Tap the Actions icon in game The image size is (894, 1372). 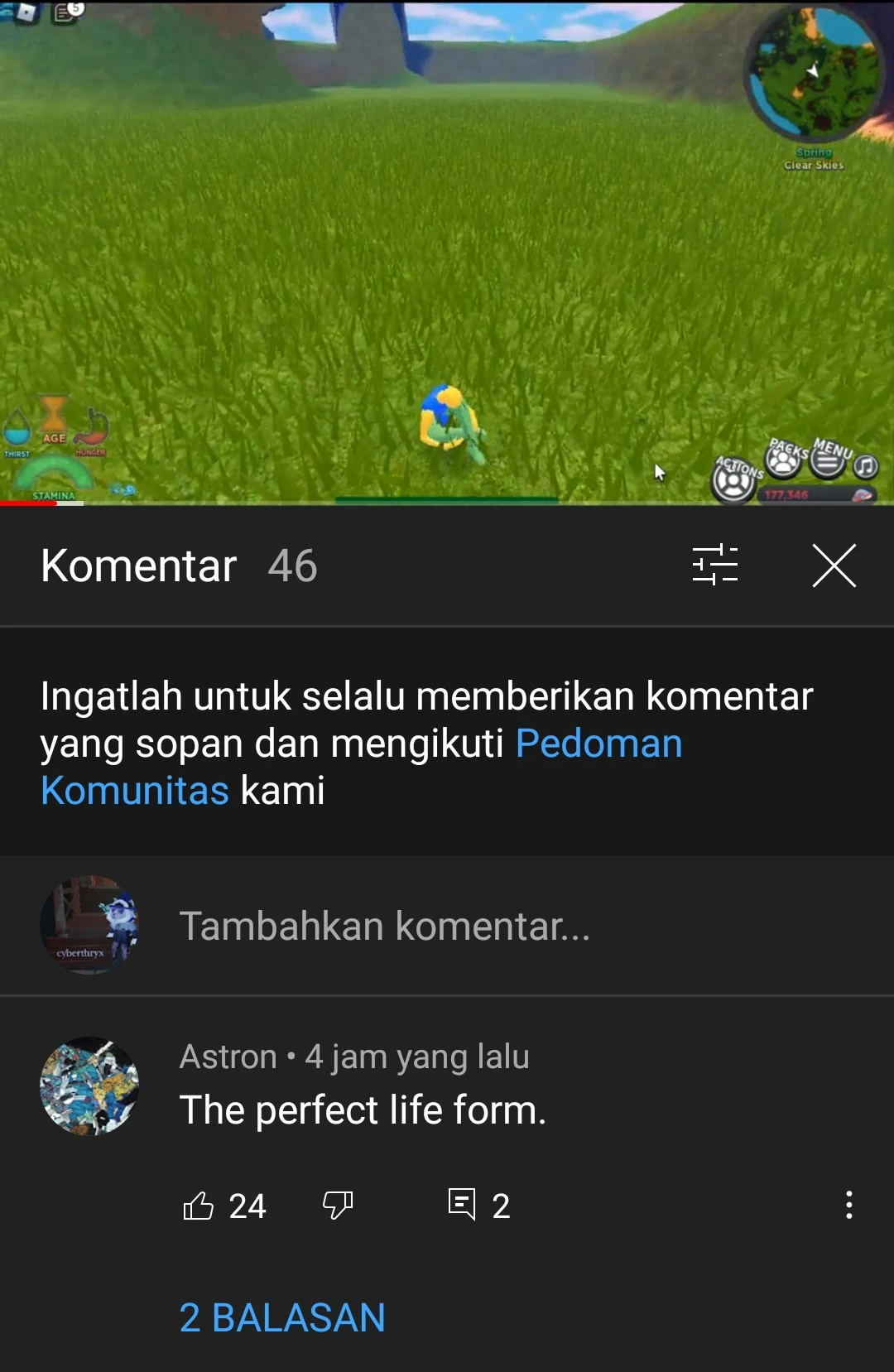(734, 479)
